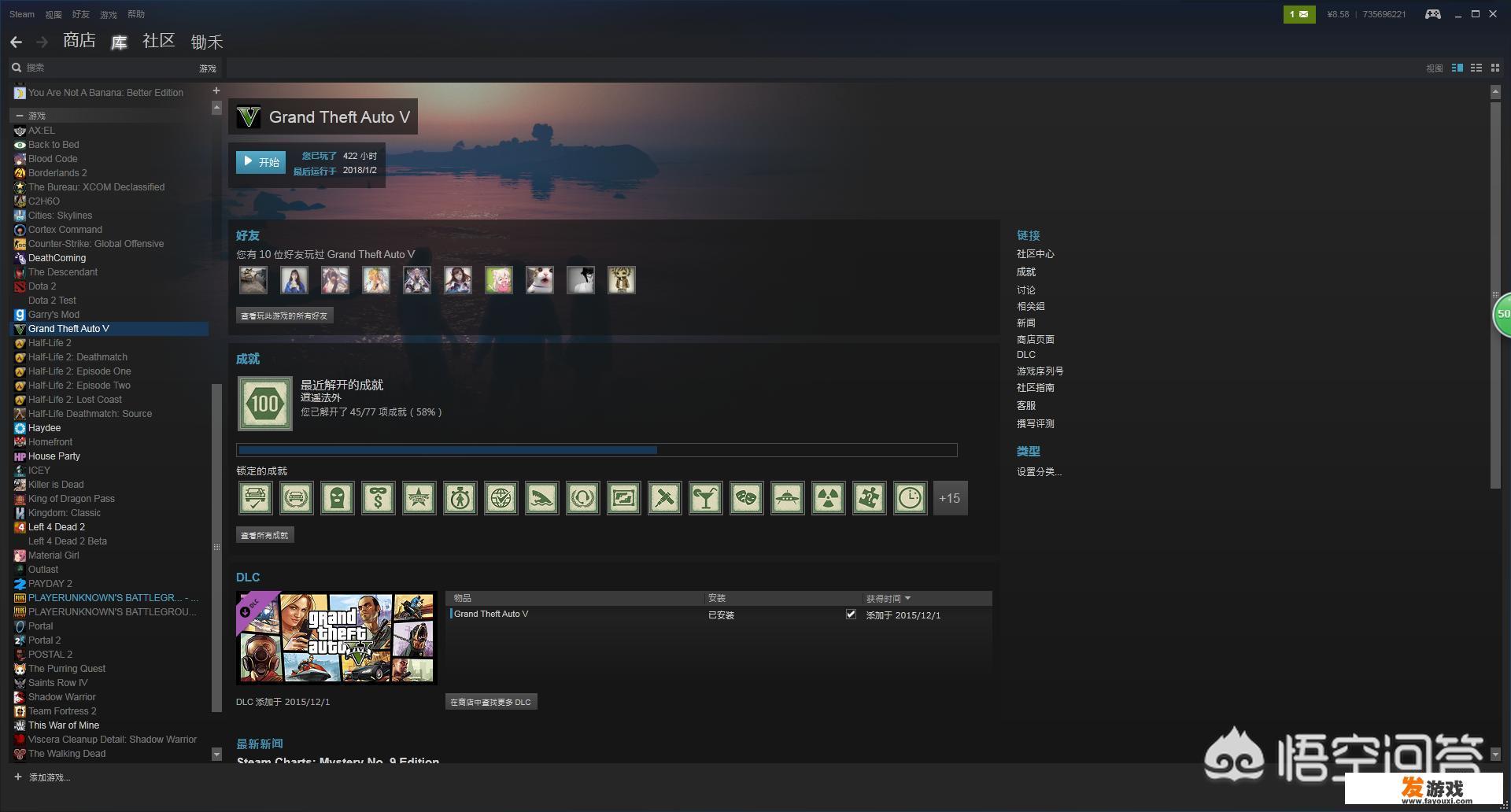
Task: Click the stopwatch locked achievement icon
Action: [x=460, y=498]
